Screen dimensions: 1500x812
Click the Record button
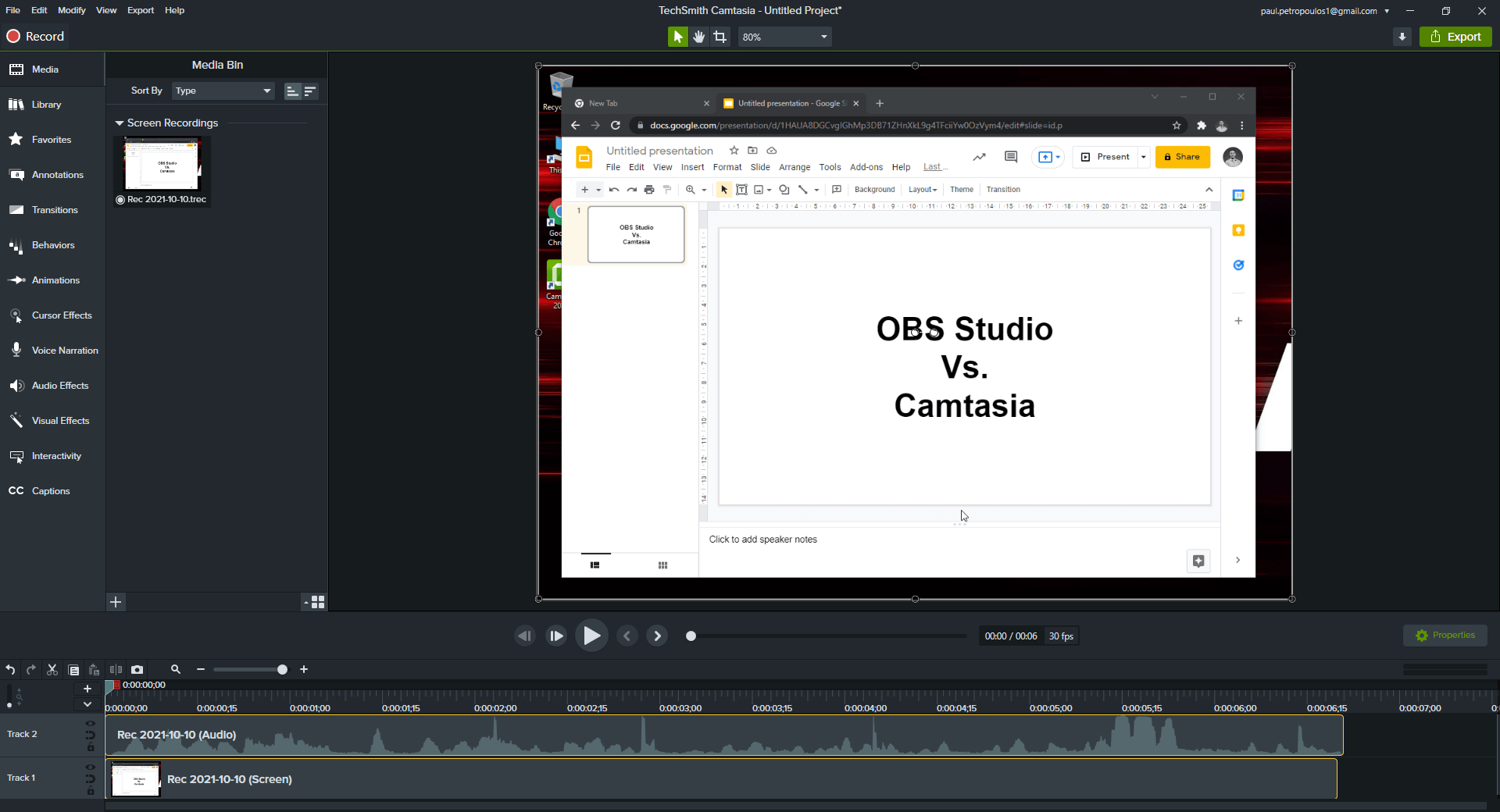(x=35, y=37)
